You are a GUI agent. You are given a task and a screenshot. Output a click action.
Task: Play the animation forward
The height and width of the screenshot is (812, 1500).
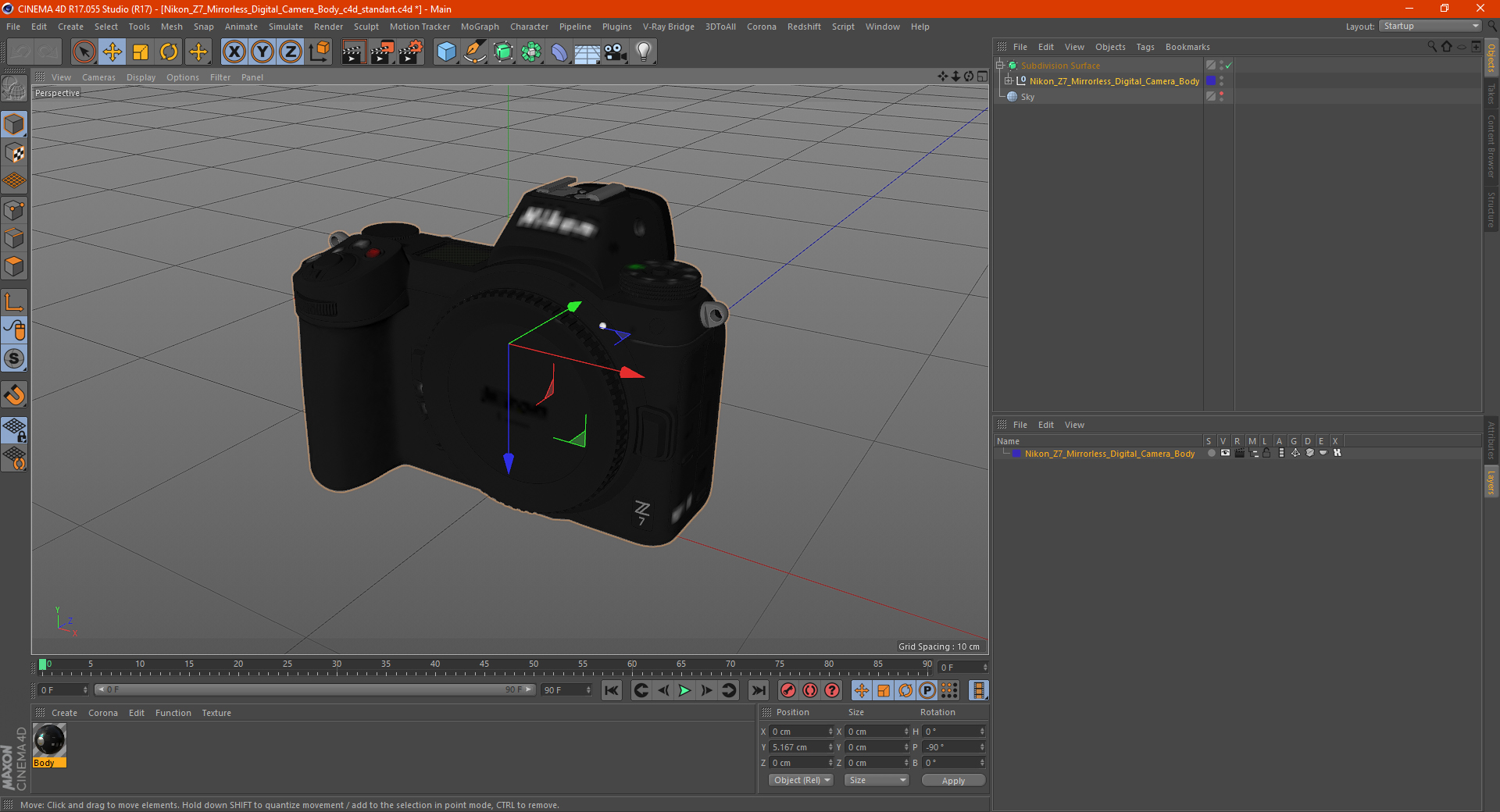[x=684, y=690]
